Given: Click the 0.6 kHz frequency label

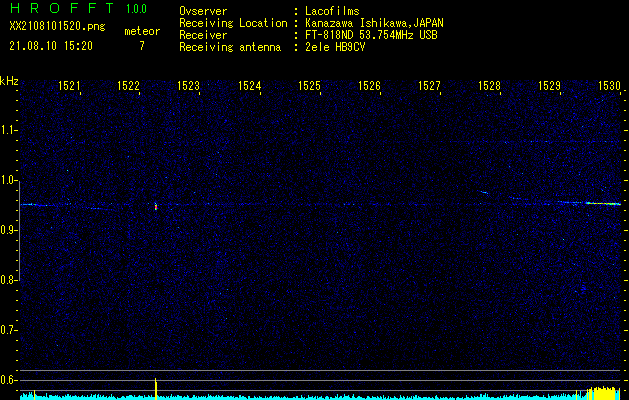Looking at the screenshot, I should (8, 380).
